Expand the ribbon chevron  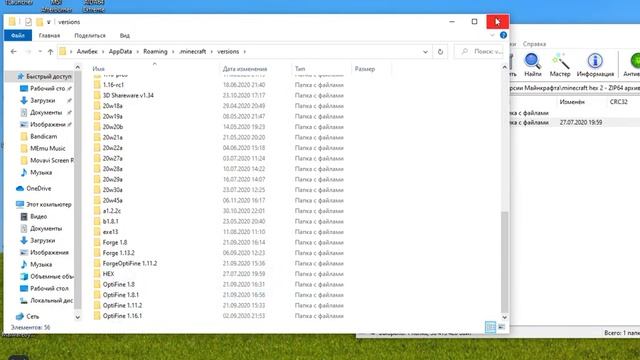[x=492, y=36]
